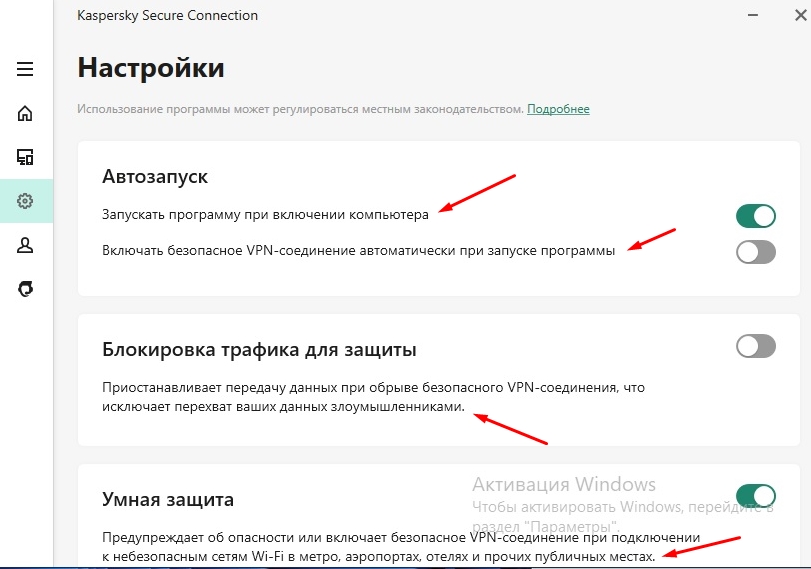Turn off the Умная защита switch
Viewport: 811px width, 569px height.
pyautogui.click(x=756, y=496)
